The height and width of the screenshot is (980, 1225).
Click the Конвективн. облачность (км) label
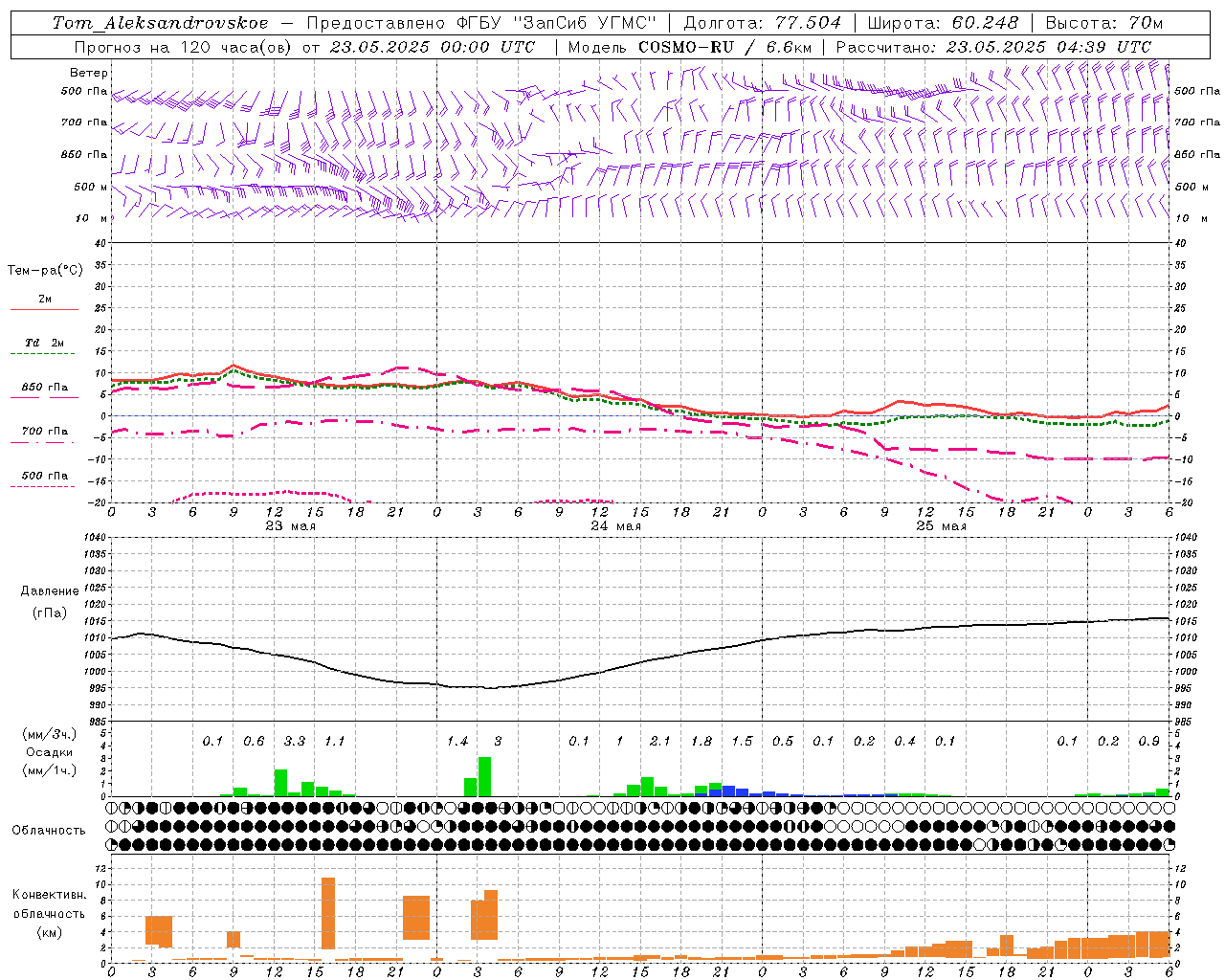click(x=49, y=913)
